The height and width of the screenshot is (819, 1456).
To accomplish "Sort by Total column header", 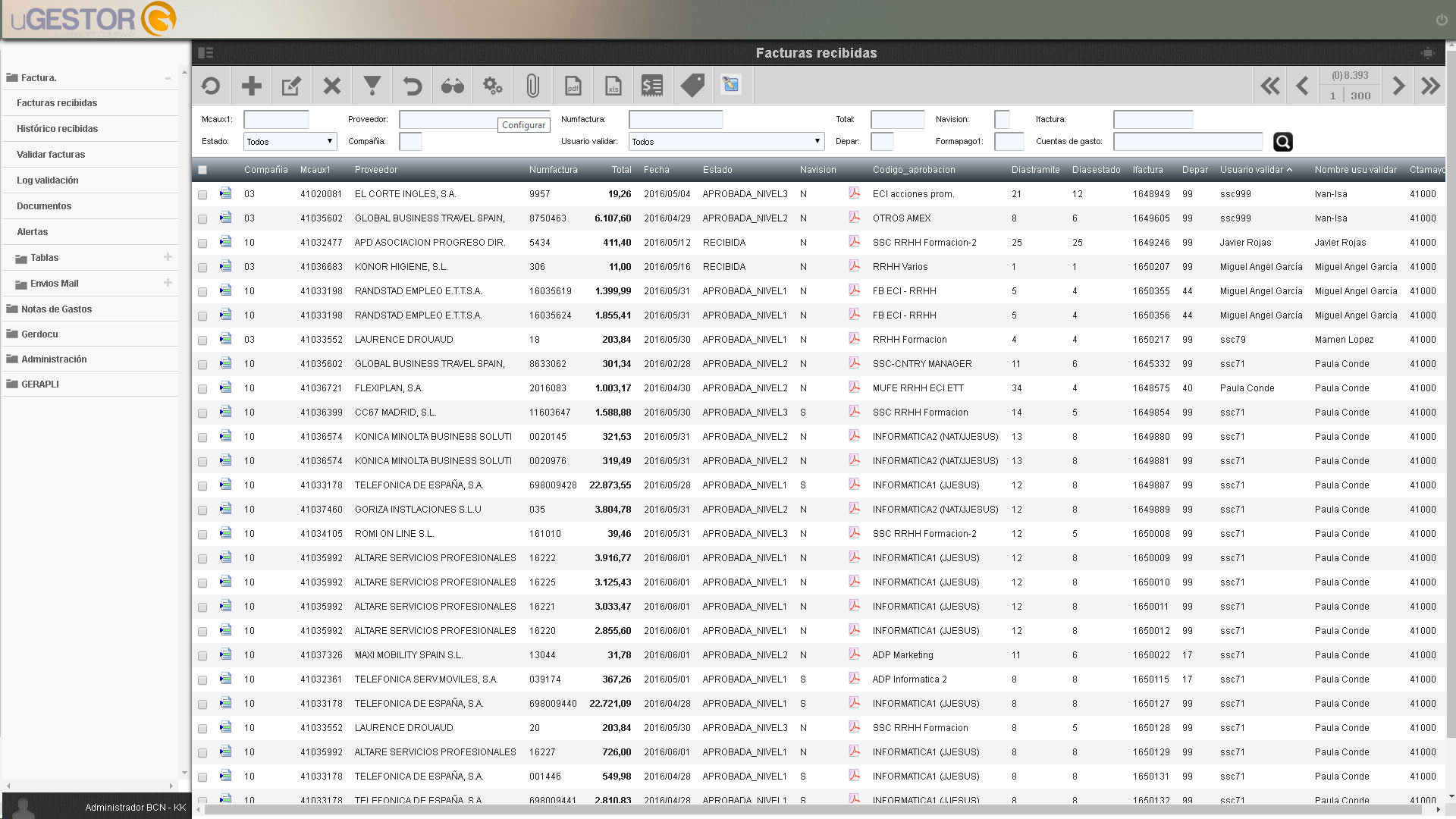I will pos(622,170).
